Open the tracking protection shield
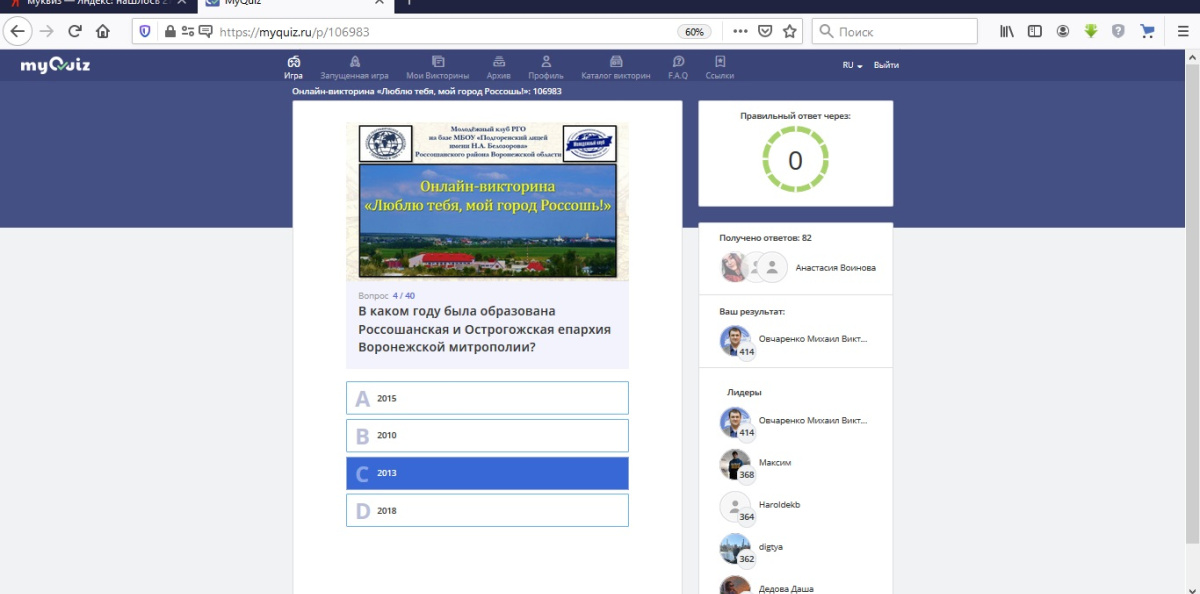Image resolution: width=1200 pixels, height=594 pixels. tap(144, 31)
